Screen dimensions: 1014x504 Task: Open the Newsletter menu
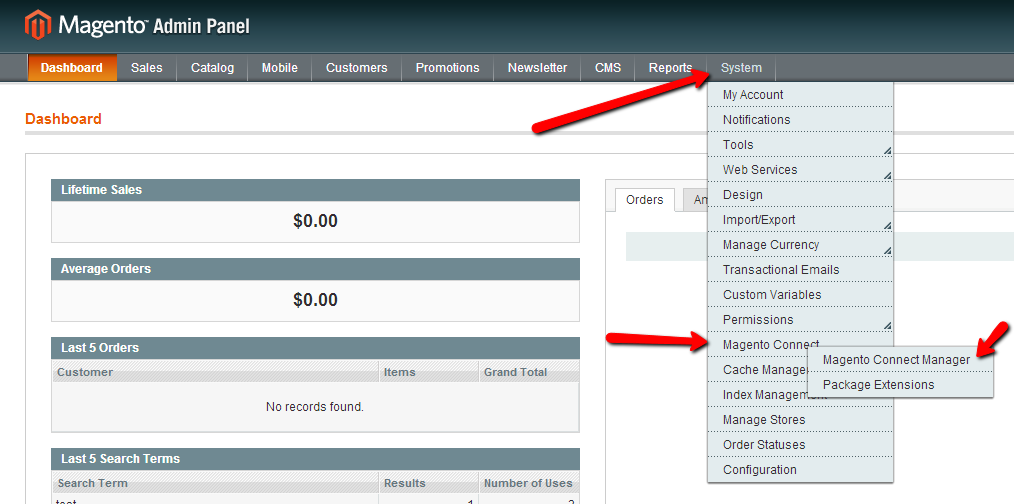[537, 68]
